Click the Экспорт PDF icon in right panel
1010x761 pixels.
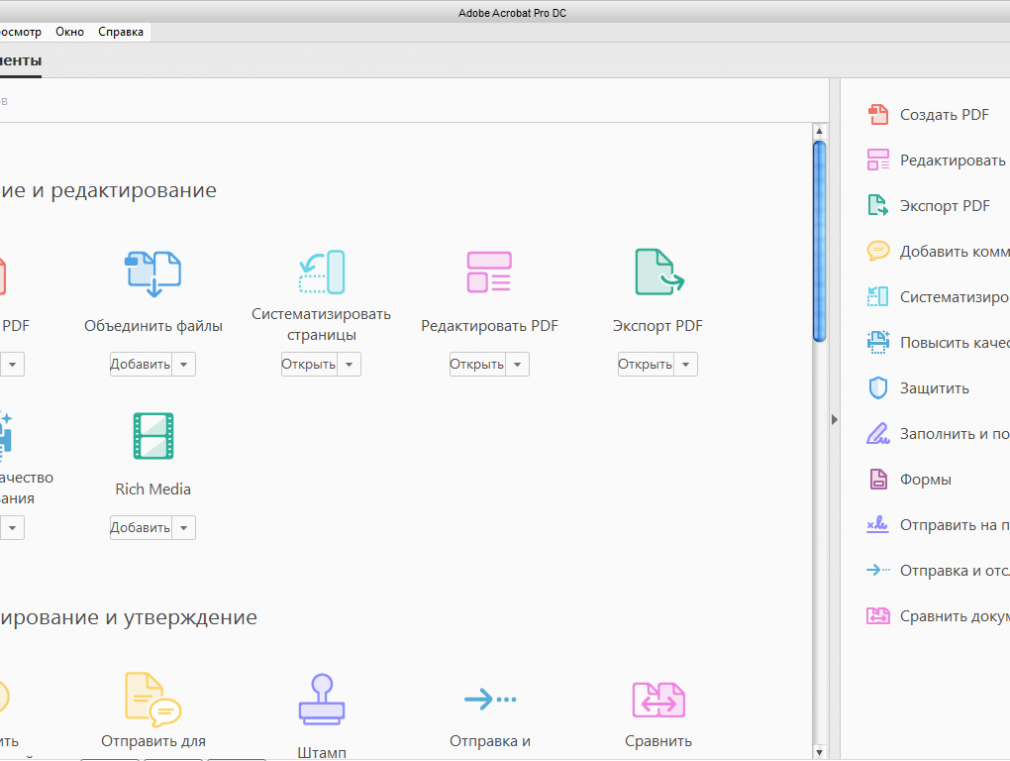pos(878,206)
